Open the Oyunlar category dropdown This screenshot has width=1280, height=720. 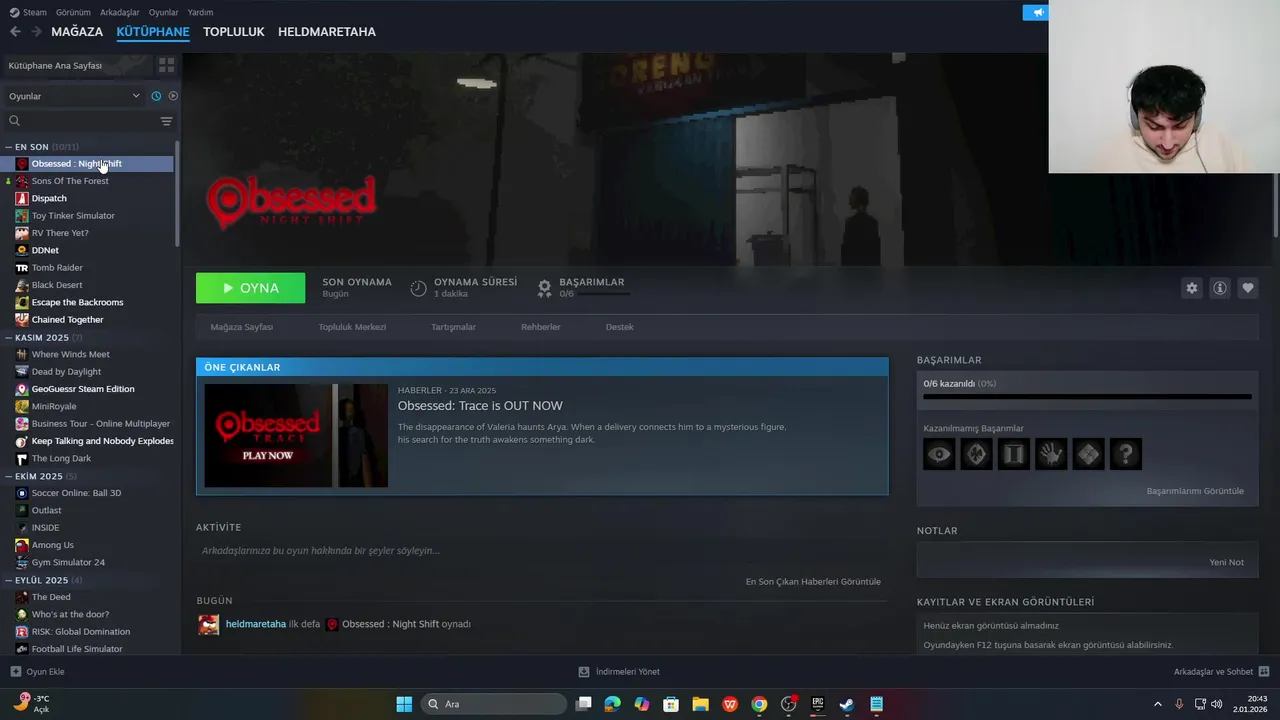[74, 96]
